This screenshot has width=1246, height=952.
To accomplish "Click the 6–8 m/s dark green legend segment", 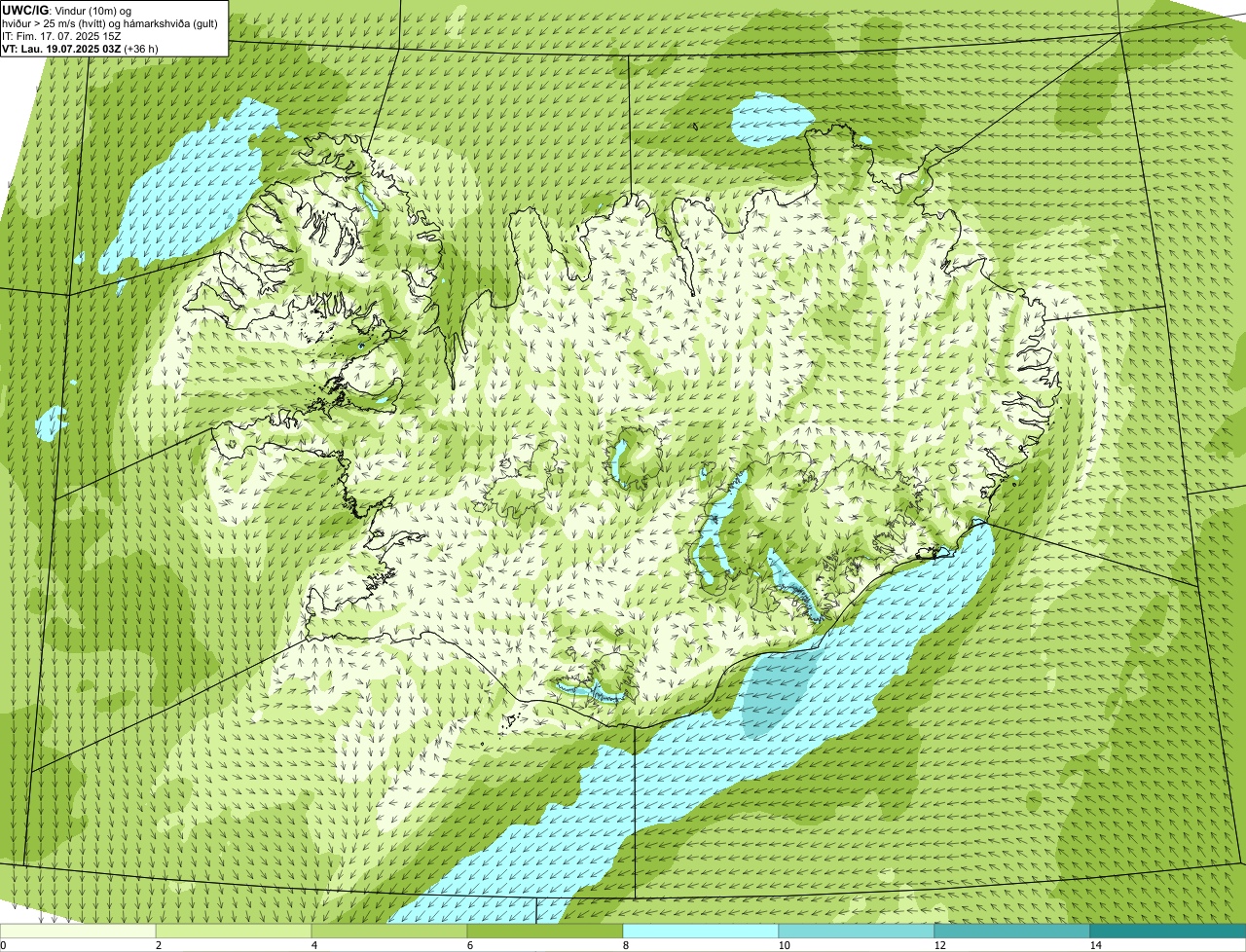I will 545,931.
